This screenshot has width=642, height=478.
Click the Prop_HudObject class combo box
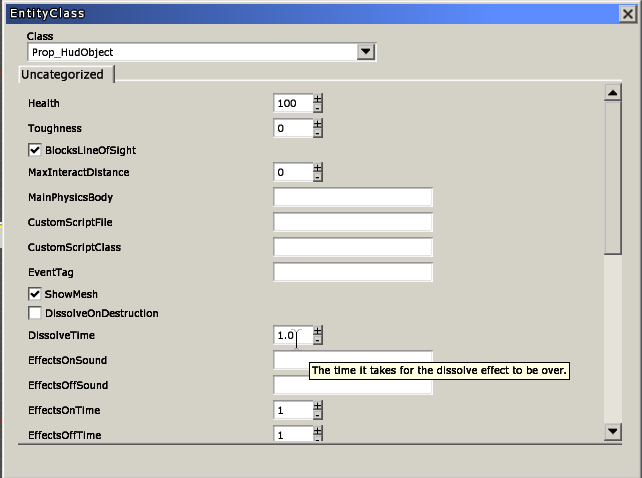190,52
